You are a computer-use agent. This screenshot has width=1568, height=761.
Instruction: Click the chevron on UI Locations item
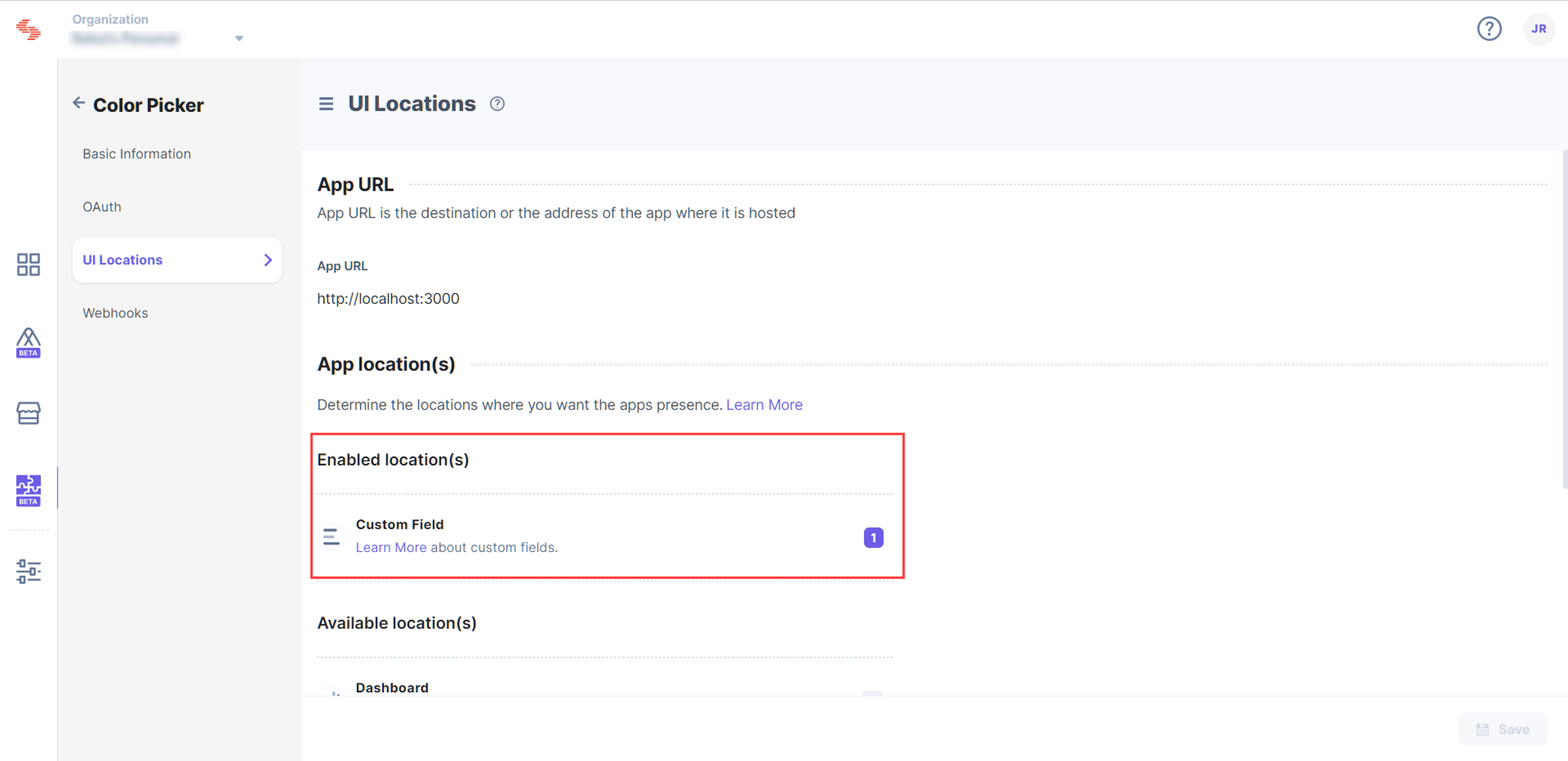tap(268, 260)
